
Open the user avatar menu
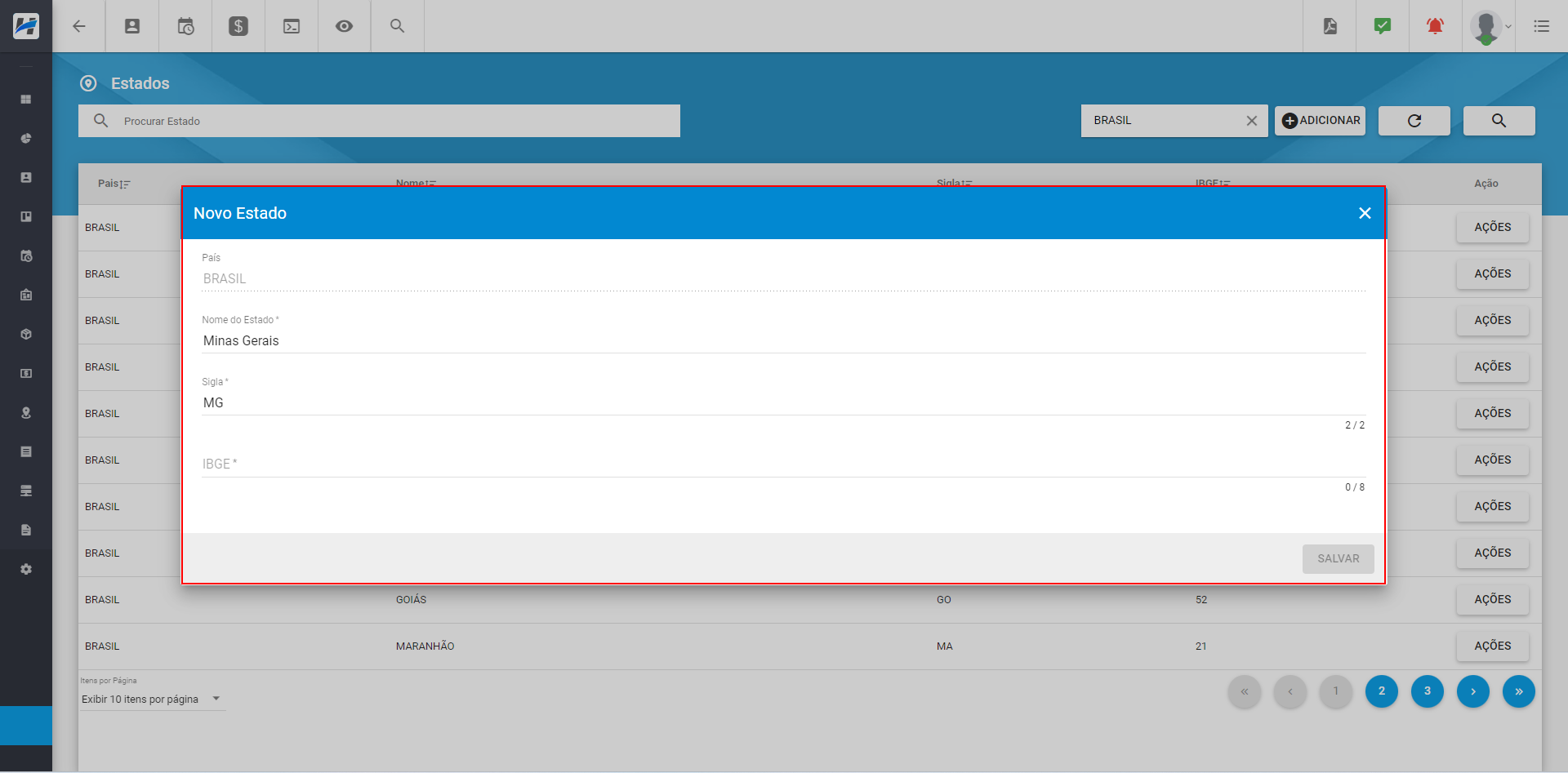click(x=1490, y=26)
